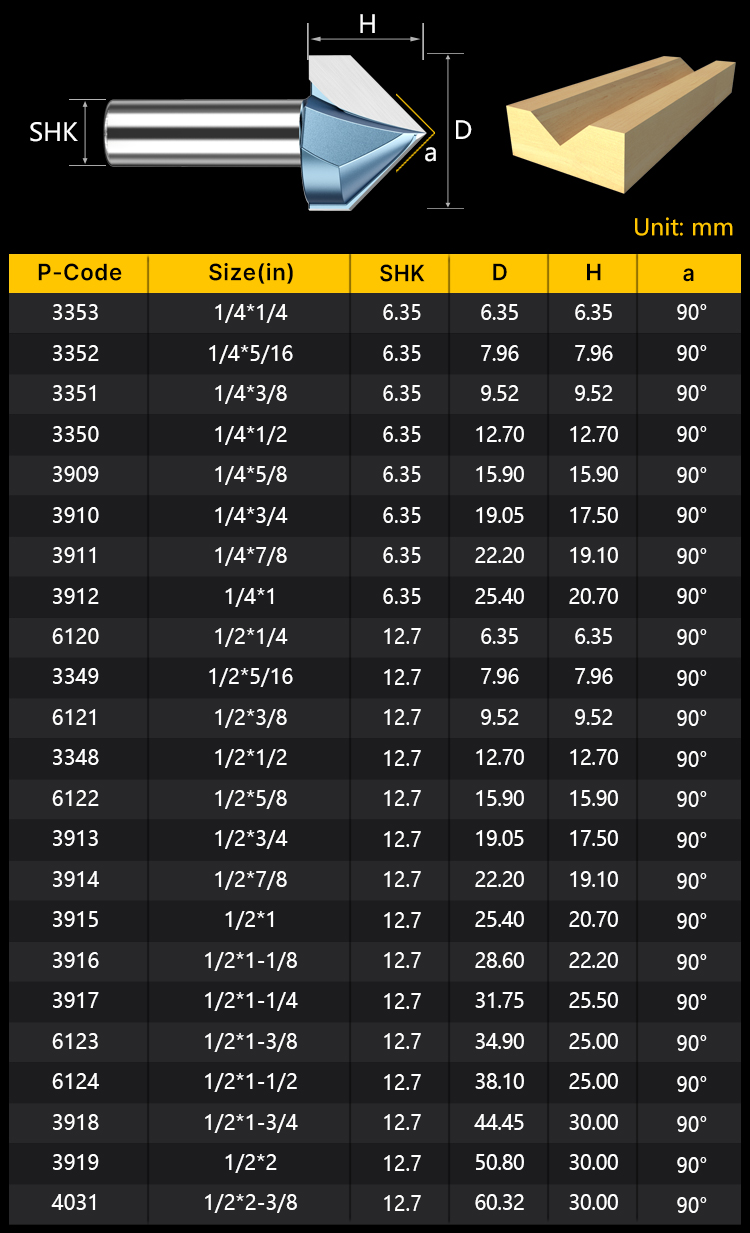Select P-Code 3353 cell
750x1233 pixels.
76,313
